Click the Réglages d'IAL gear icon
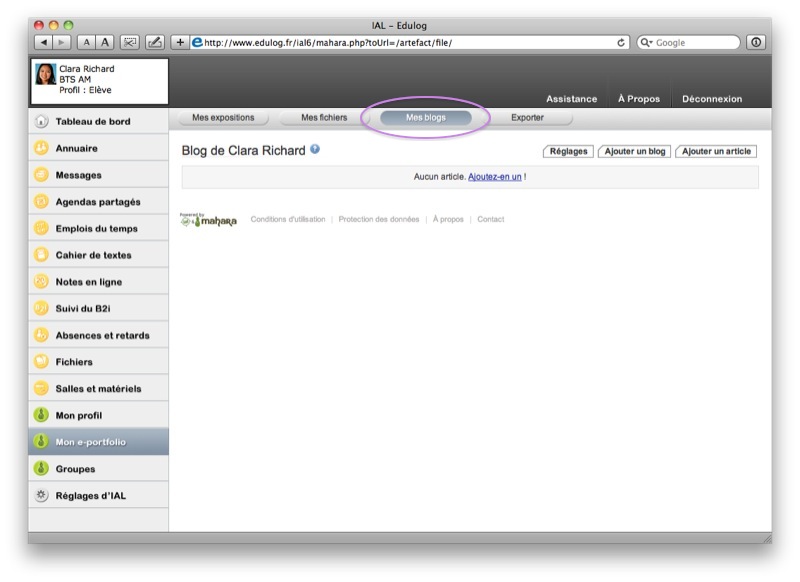 41,496
